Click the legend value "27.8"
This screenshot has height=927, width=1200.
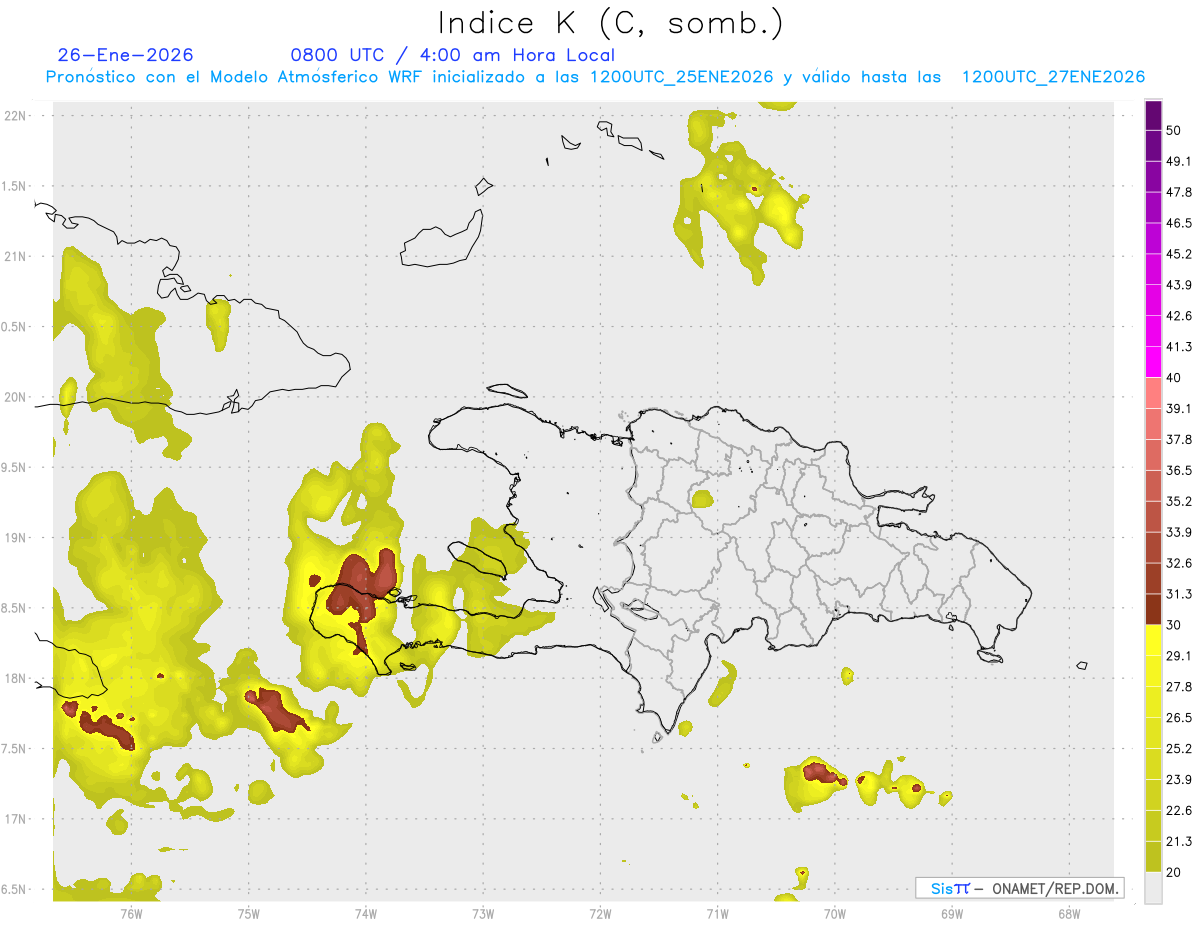pos(1179,687)
